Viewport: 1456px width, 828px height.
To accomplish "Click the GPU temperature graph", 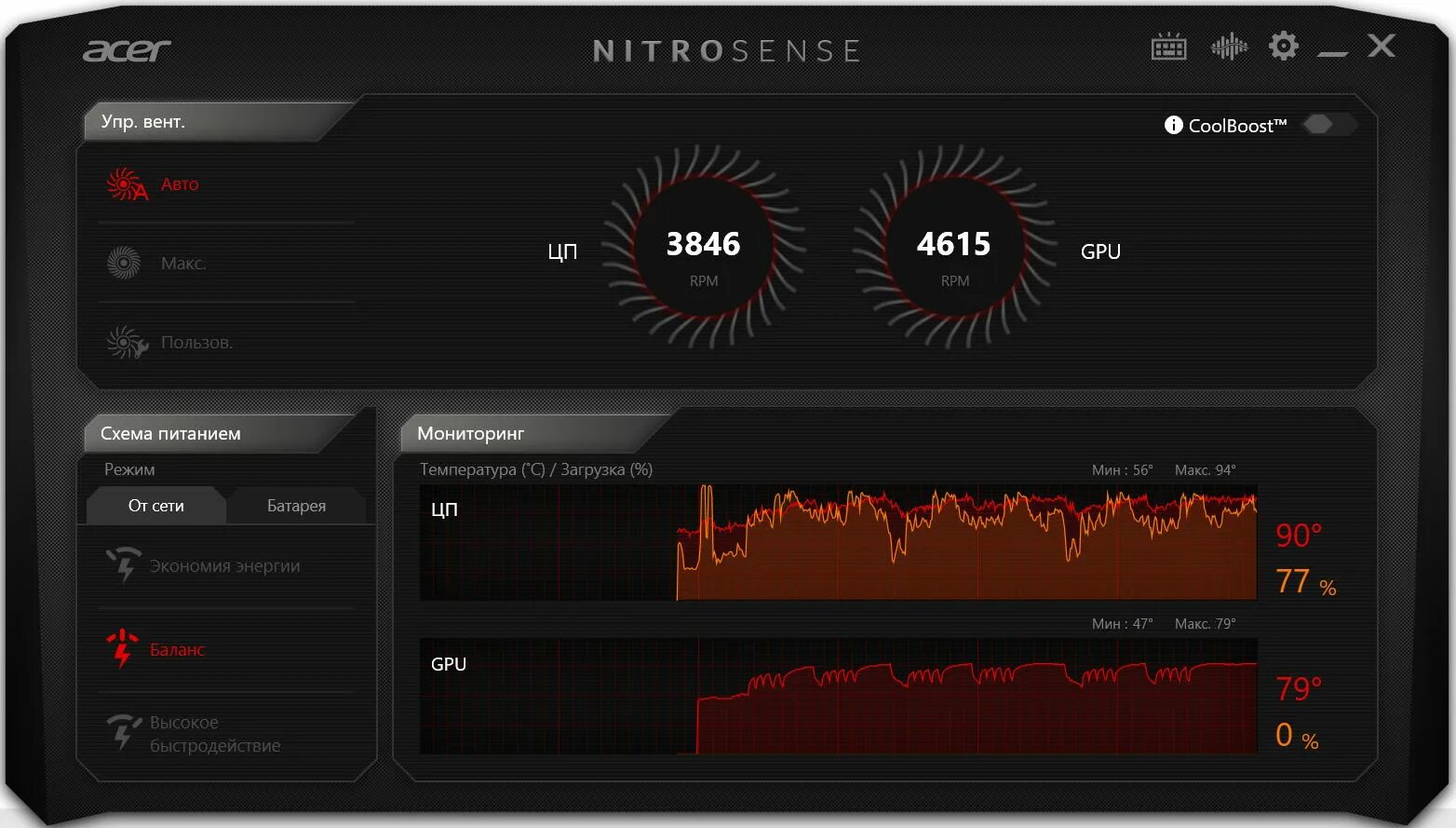I will pyautogui.click(x=838, y=696).
